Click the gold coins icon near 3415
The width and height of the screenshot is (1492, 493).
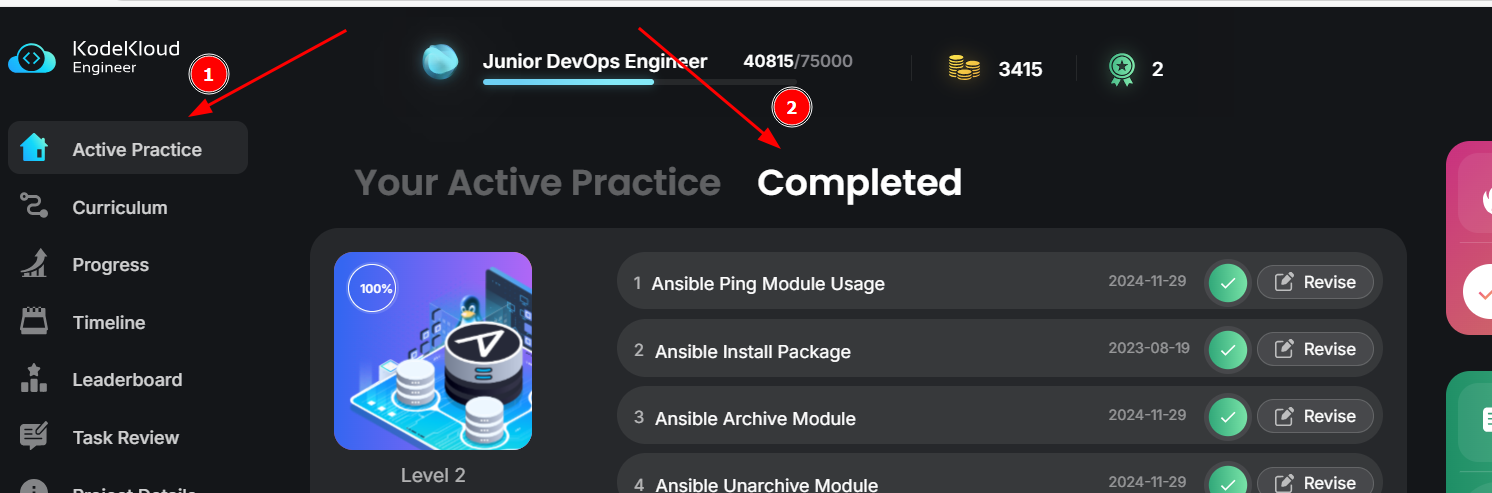(964, 68)
